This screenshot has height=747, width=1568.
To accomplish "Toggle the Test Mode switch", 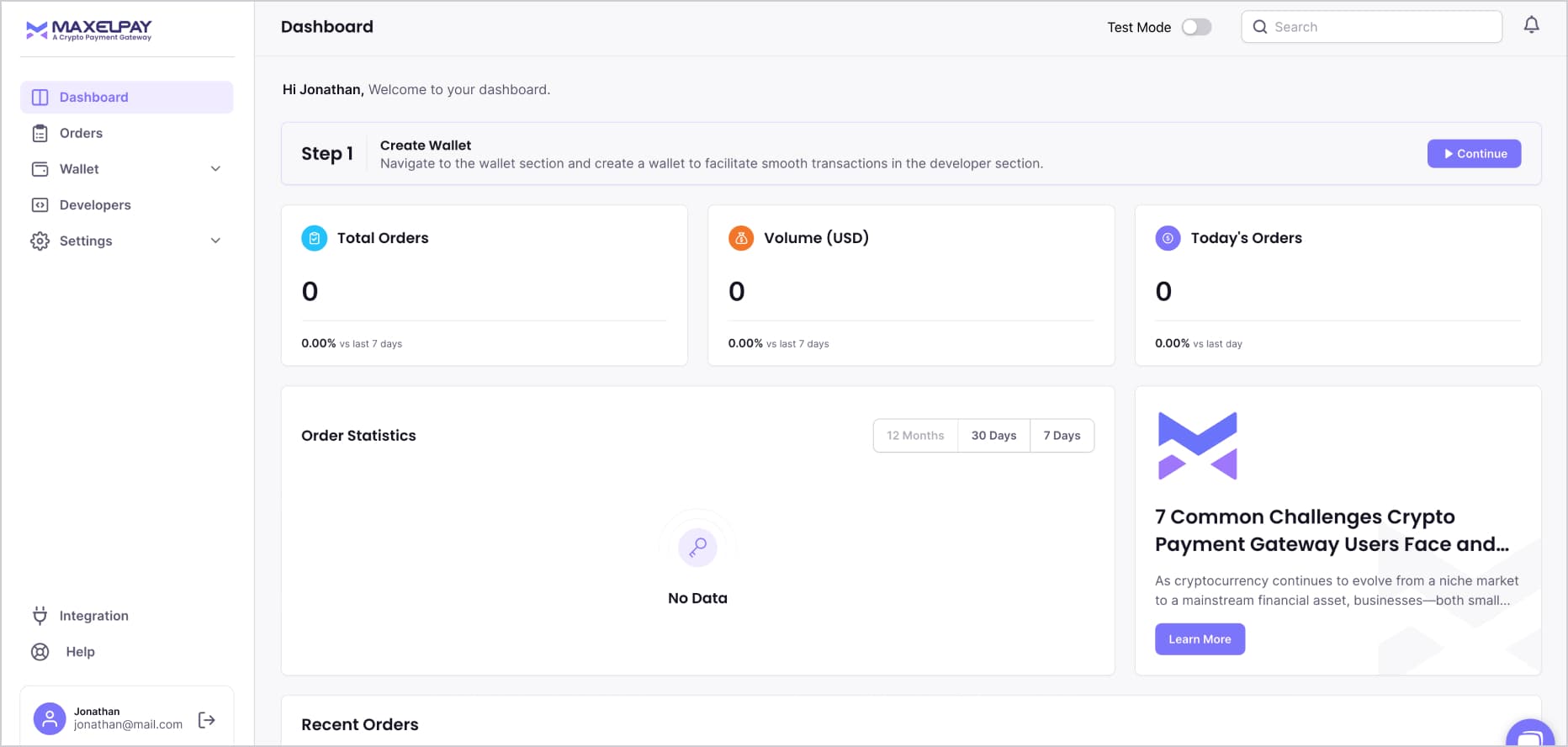I will pos(1196,27).
